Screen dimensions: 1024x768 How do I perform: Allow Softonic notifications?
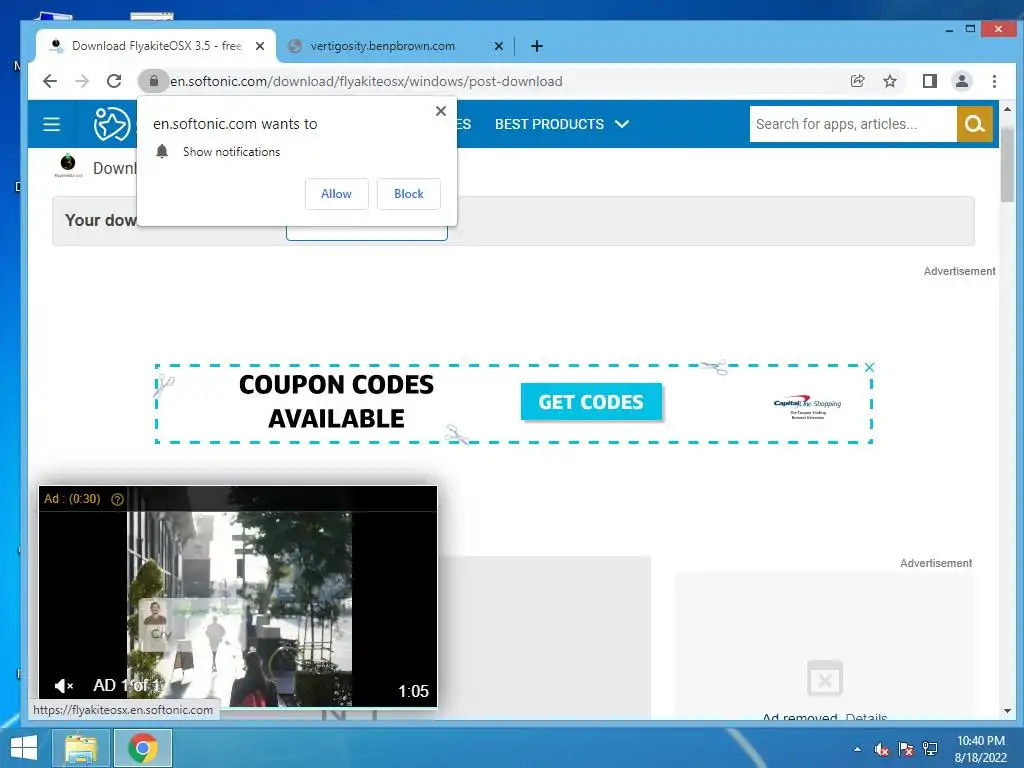click(x=336, y=194)
